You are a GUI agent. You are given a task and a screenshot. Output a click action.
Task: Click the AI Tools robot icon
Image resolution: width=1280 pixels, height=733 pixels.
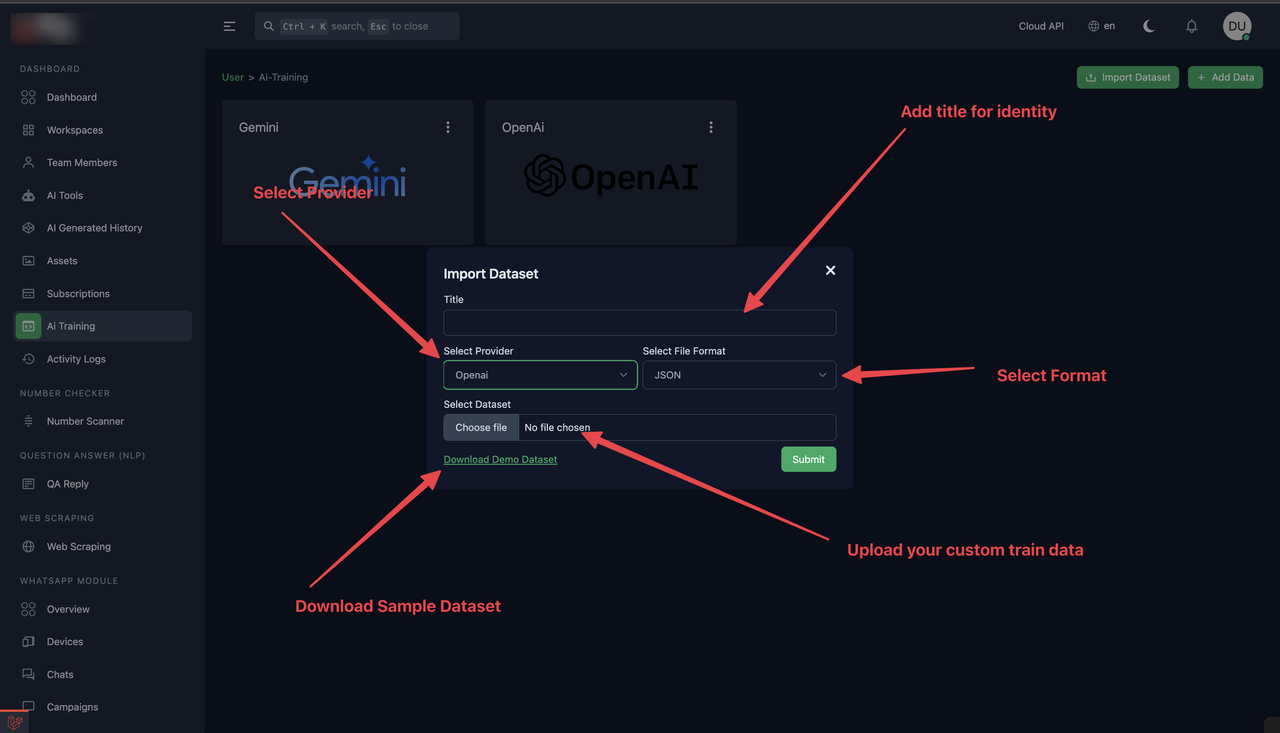(28, 195)
